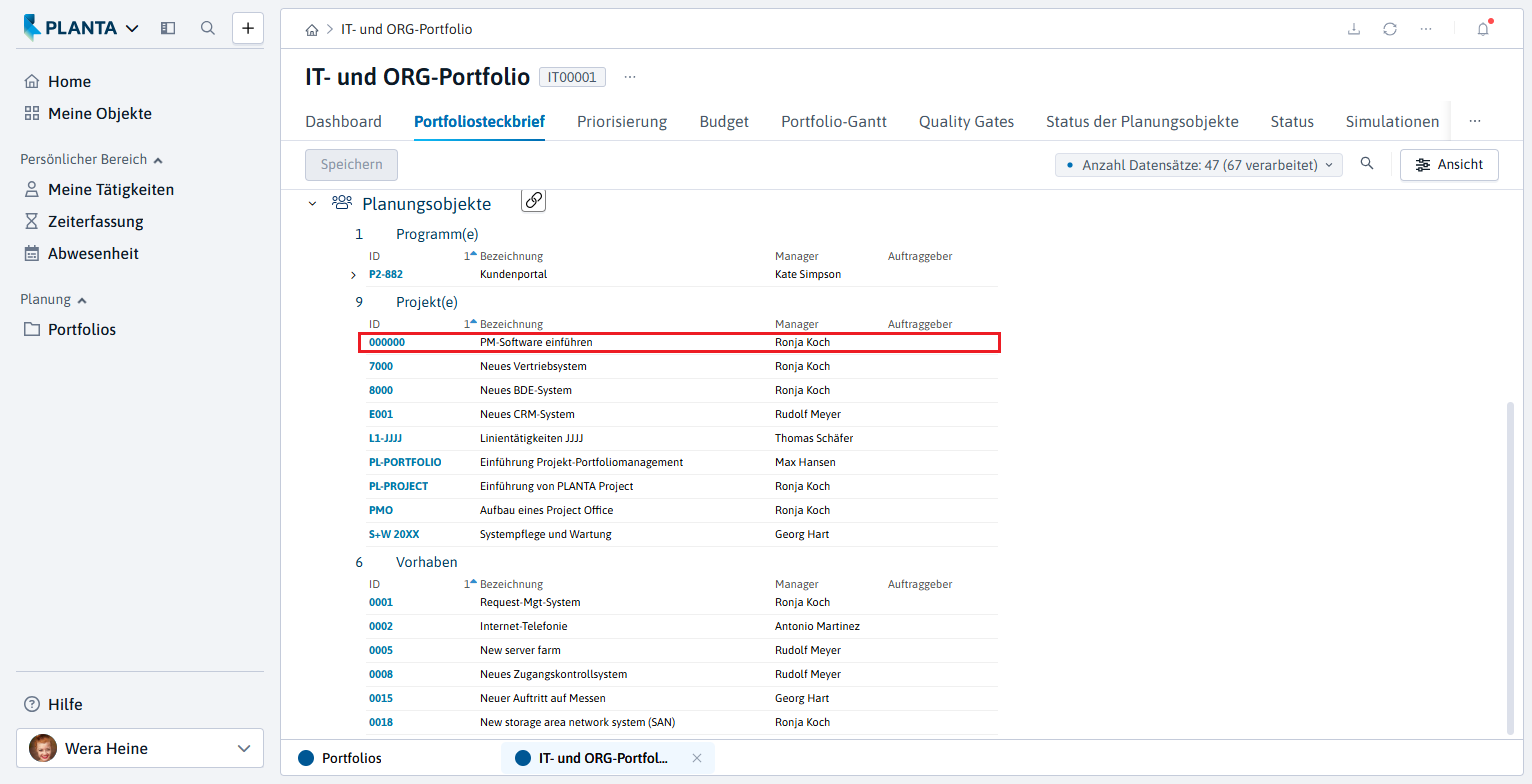Switch to the Priorisierung tab
The height and width of the screenshot is (784, 1532).
622,121
